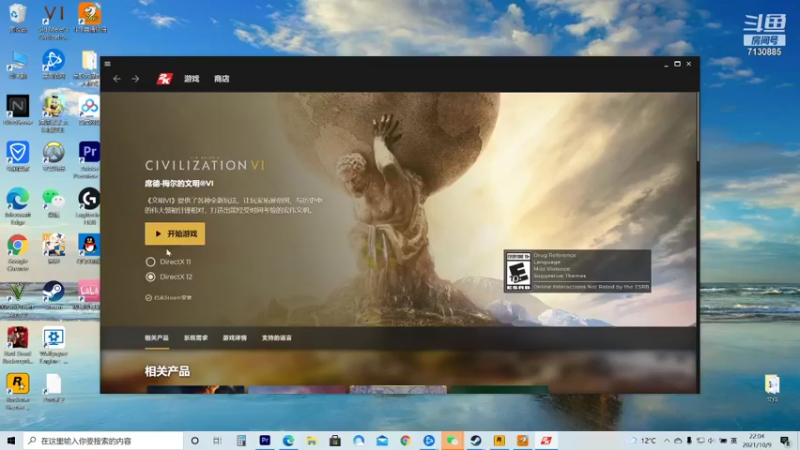Screen dimensions: 800x450
Task: Select the Overwatch desktop icon
Action: coord(54,156)
